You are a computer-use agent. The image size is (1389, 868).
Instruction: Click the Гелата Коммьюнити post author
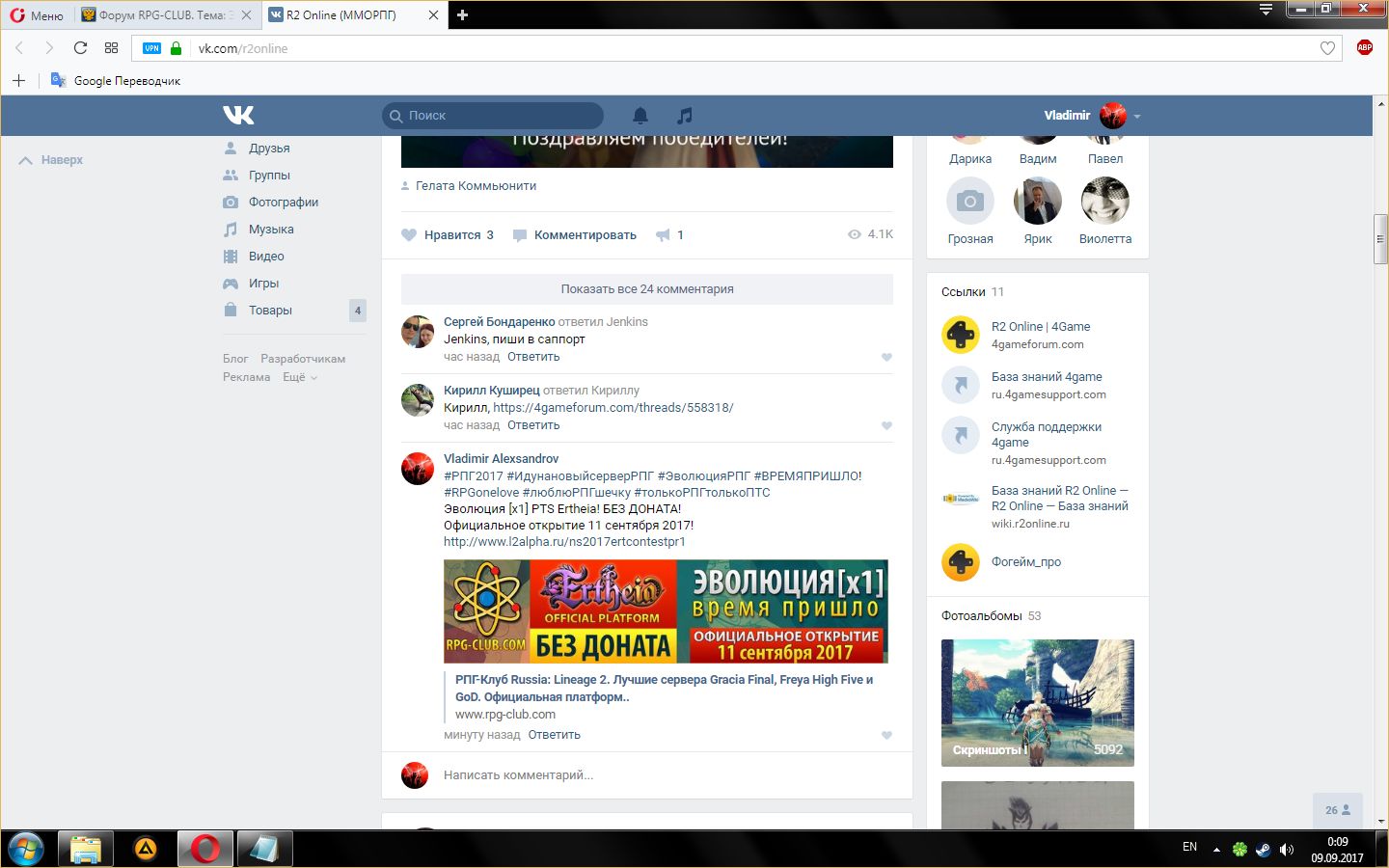(476, 186)
